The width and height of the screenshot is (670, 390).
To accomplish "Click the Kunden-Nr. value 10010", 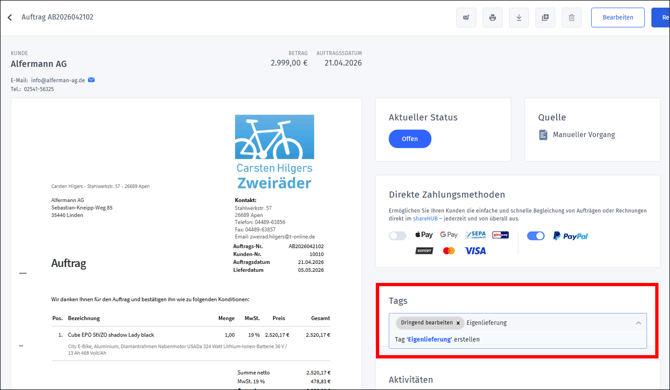I will click(317, 254).
